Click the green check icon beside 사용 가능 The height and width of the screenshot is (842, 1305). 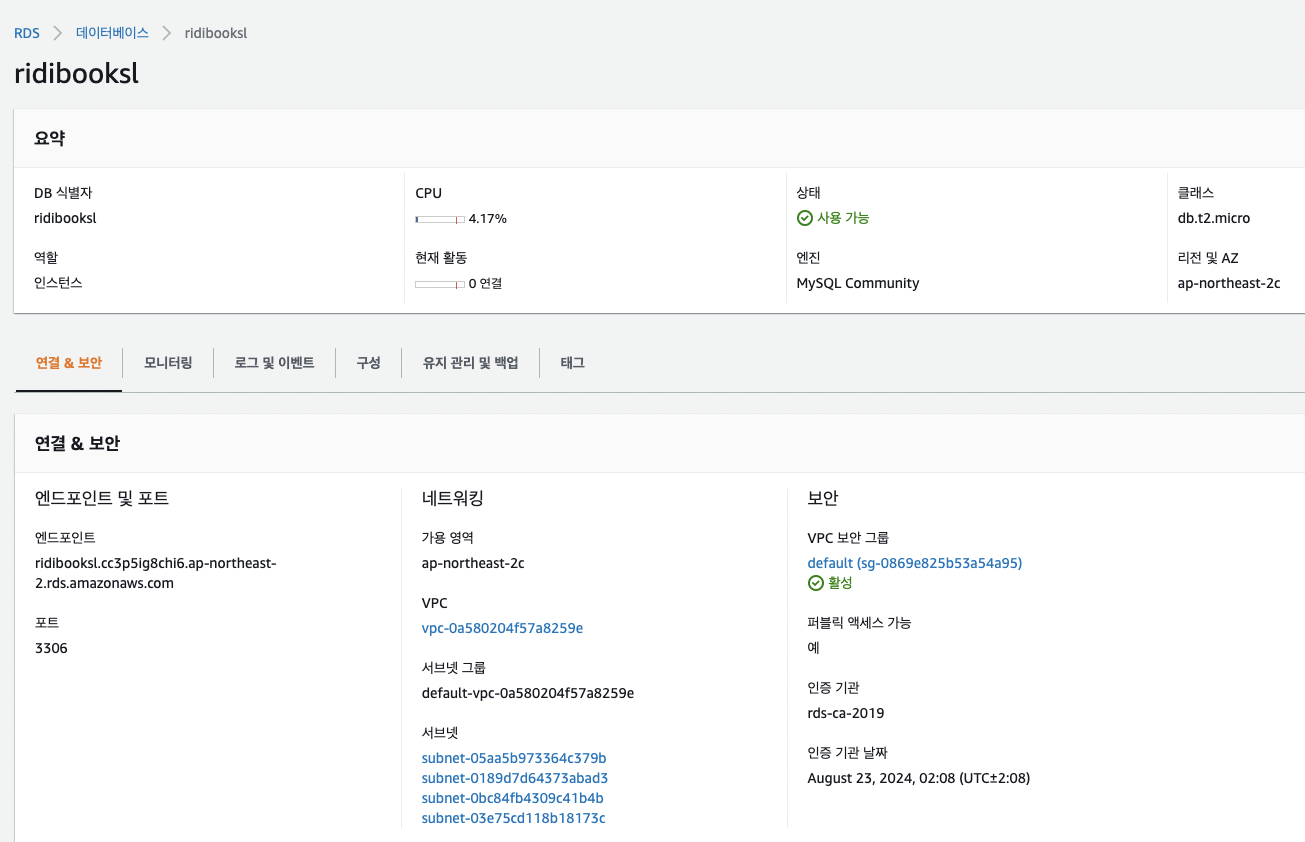[x=805, y=218]
